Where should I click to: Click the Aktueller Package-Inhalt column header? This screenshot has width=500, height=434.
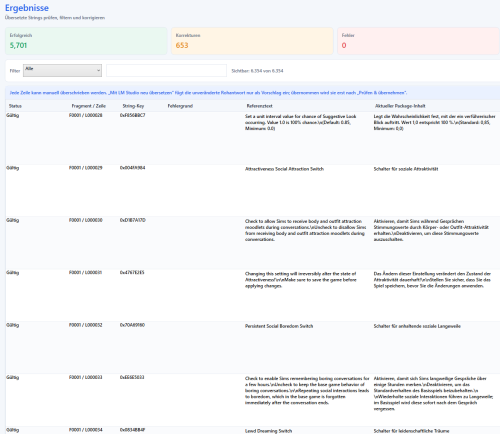400,106
